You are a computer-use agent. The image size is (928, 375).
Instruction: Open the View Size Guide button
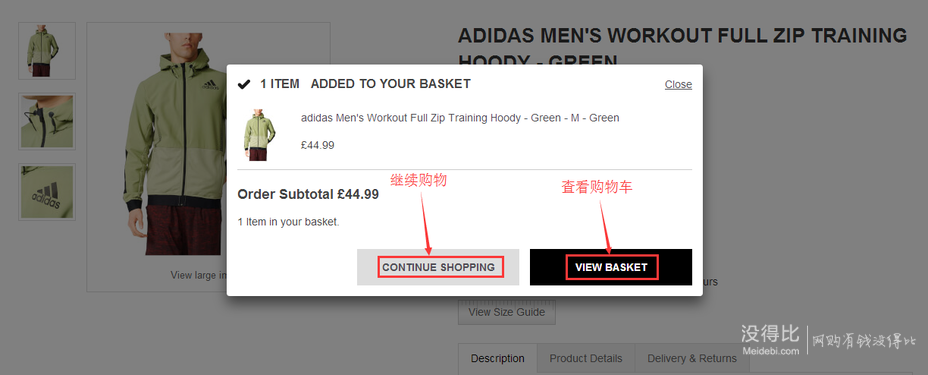[507, 312]
